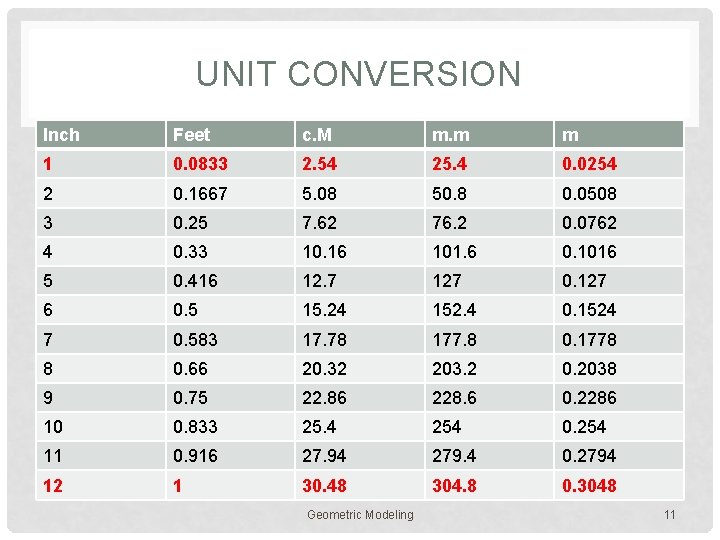Select the 10.16 centimeter cell
The height and width of the screenshot is (540, 720).
pos(324,252)
